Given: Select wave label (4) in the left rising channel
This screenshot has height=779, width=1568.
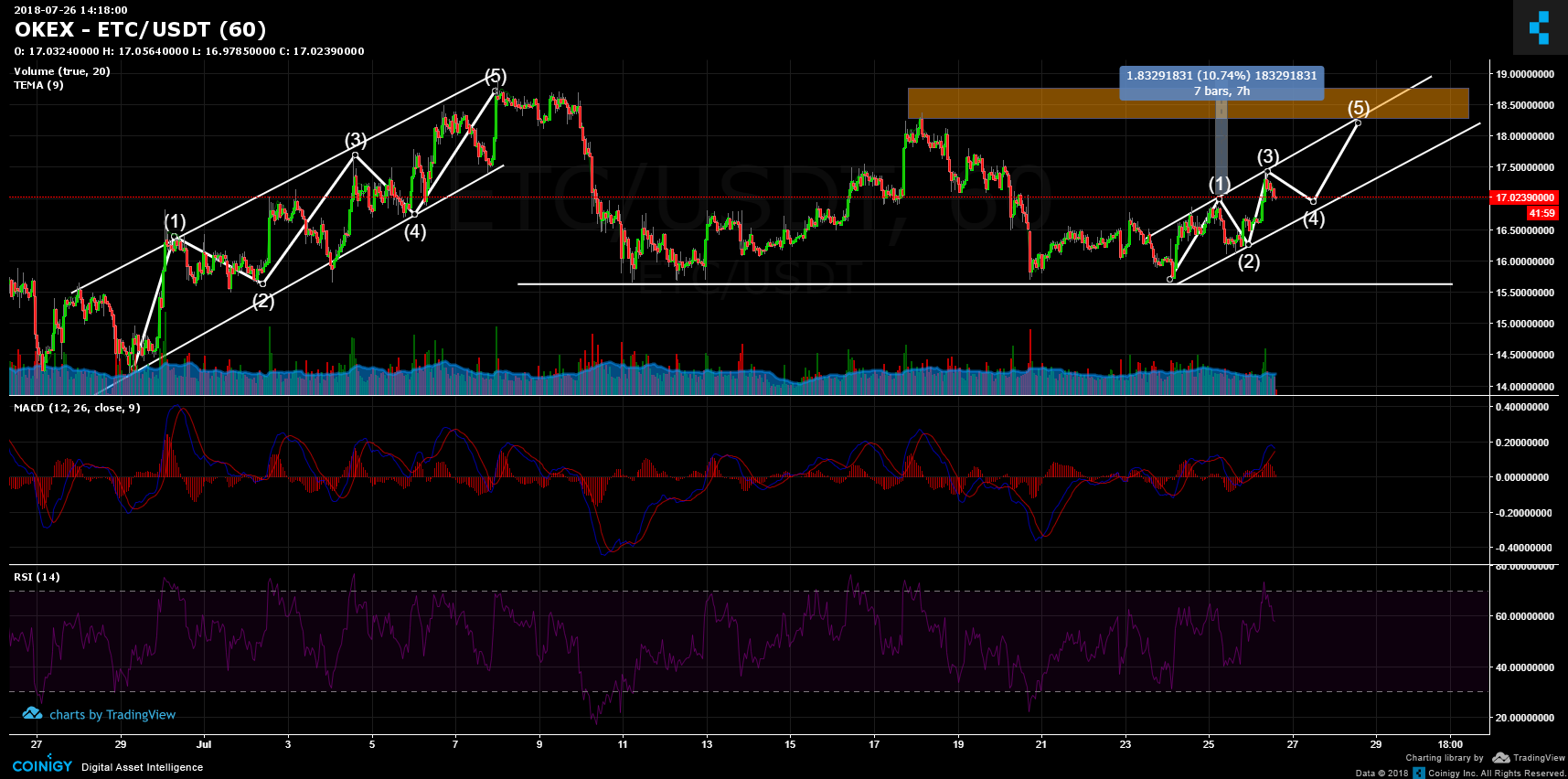Looking at the screenshot, I should click(415, 231).
